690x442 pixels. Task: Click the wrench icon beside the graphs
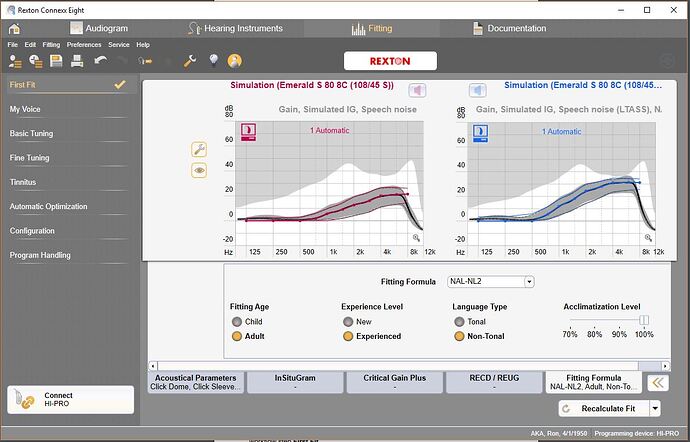click(x=199, y=150)
